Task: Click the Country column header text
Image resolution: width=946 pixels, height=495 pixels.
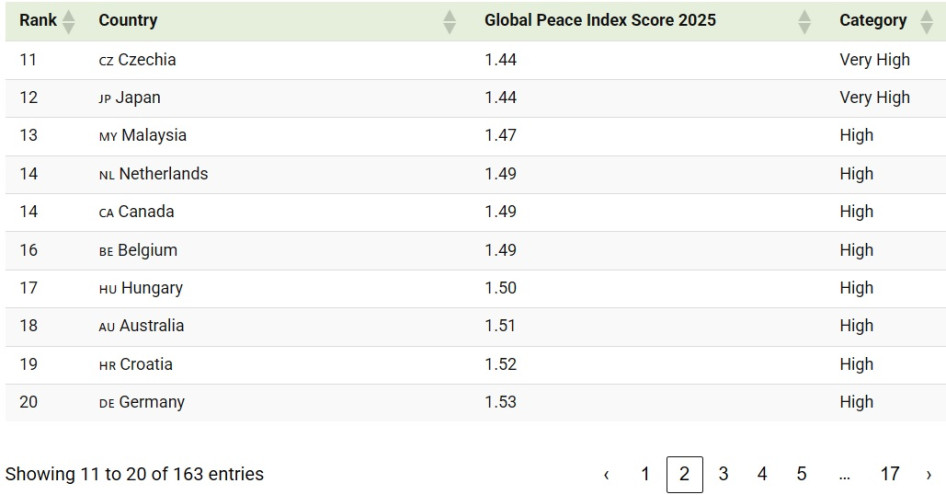Action: click(128, 20)
